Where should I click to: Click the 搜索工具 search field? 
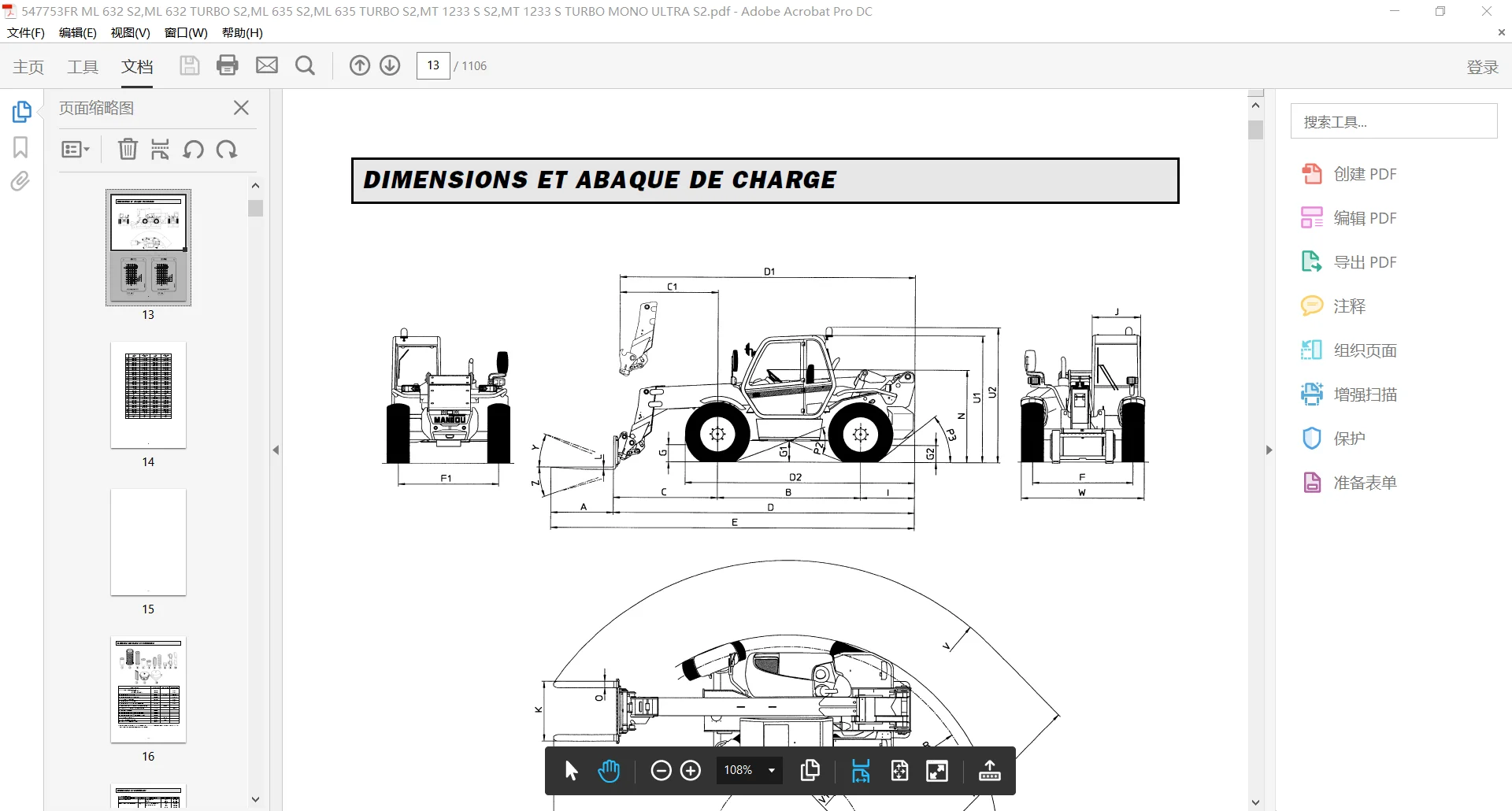1393,121
